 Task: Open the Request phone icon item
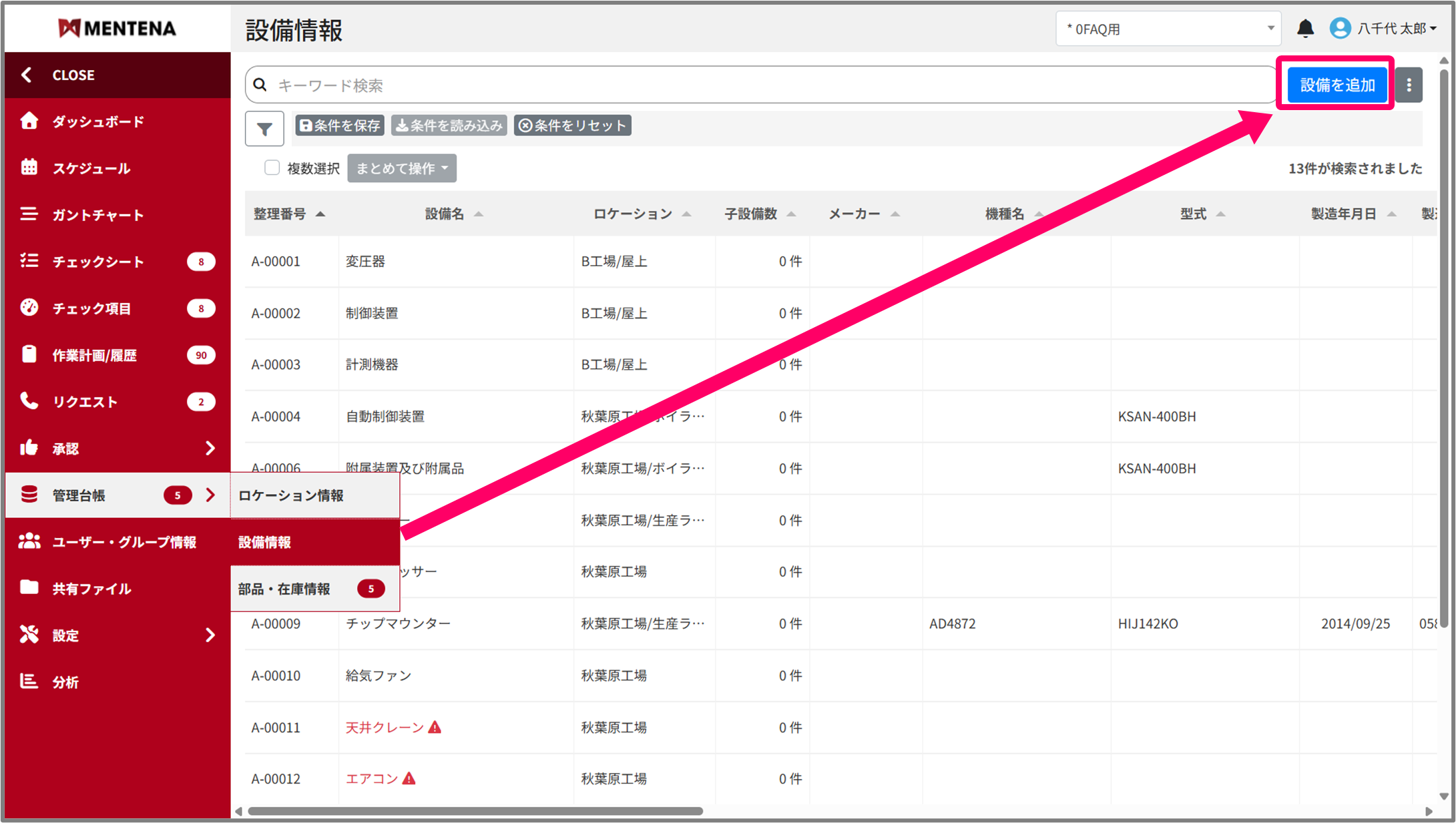[x=29, y=401]
